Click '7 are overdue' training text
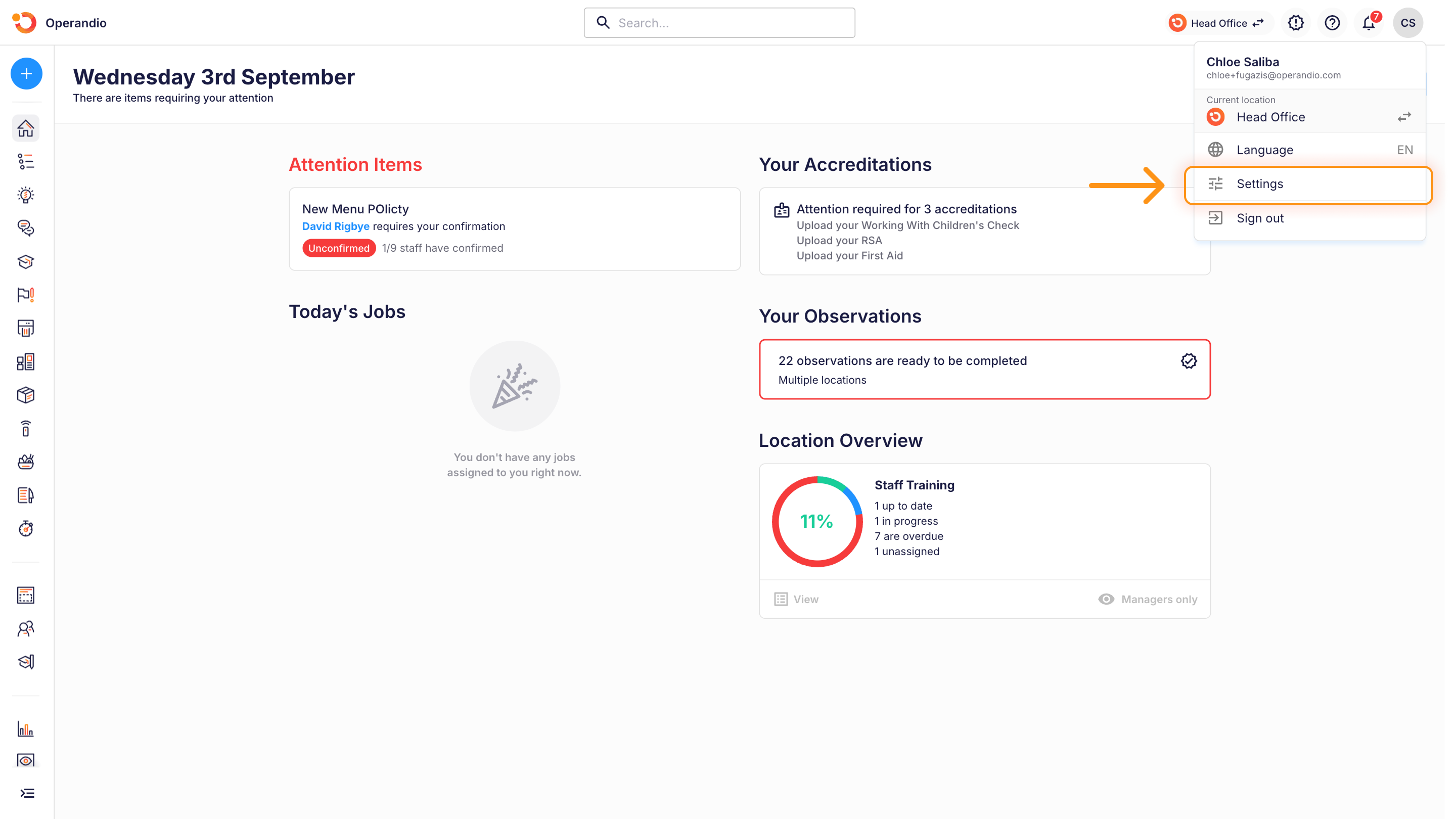1456x819 pixels. (x=909, y=536)
